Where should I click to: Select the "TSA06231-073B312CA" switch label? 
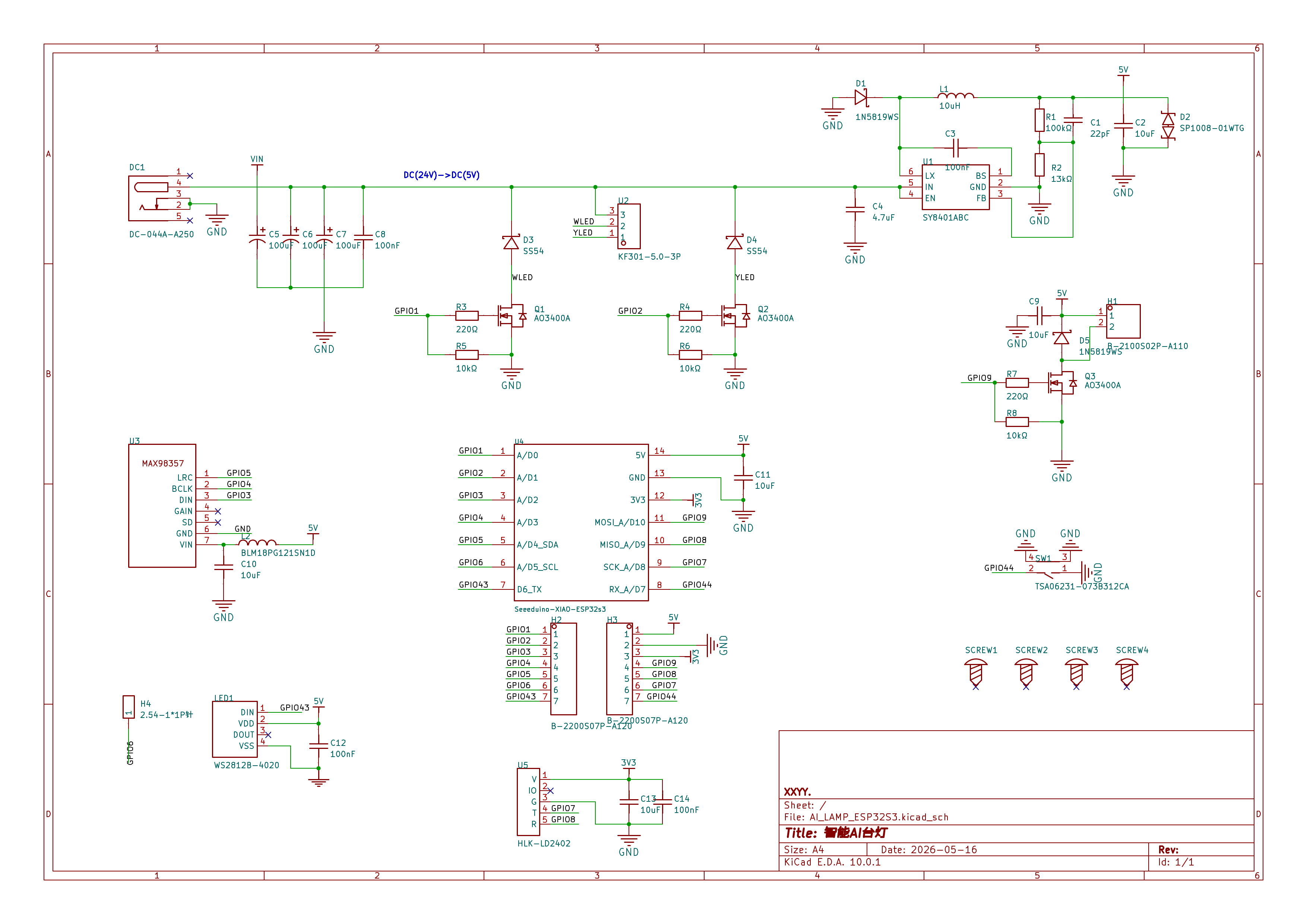[x=1082, y=586]
